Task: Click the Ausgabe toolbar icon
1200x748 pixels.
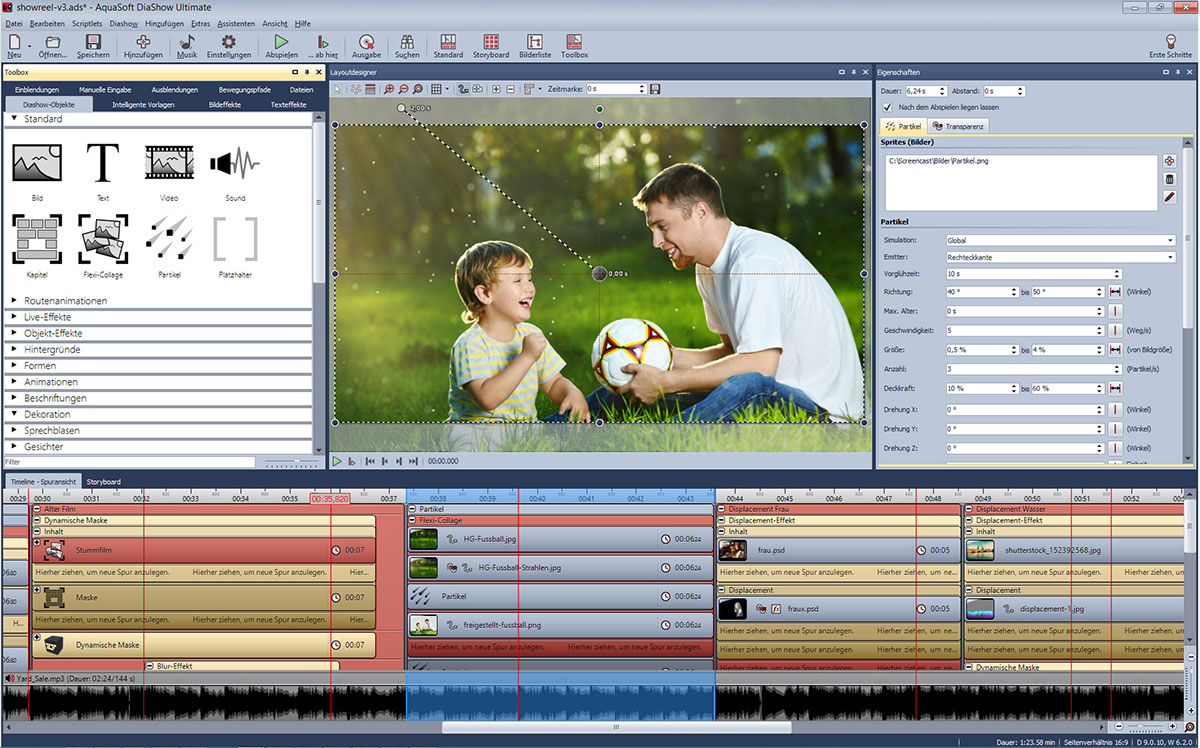Action: (366, 43)
